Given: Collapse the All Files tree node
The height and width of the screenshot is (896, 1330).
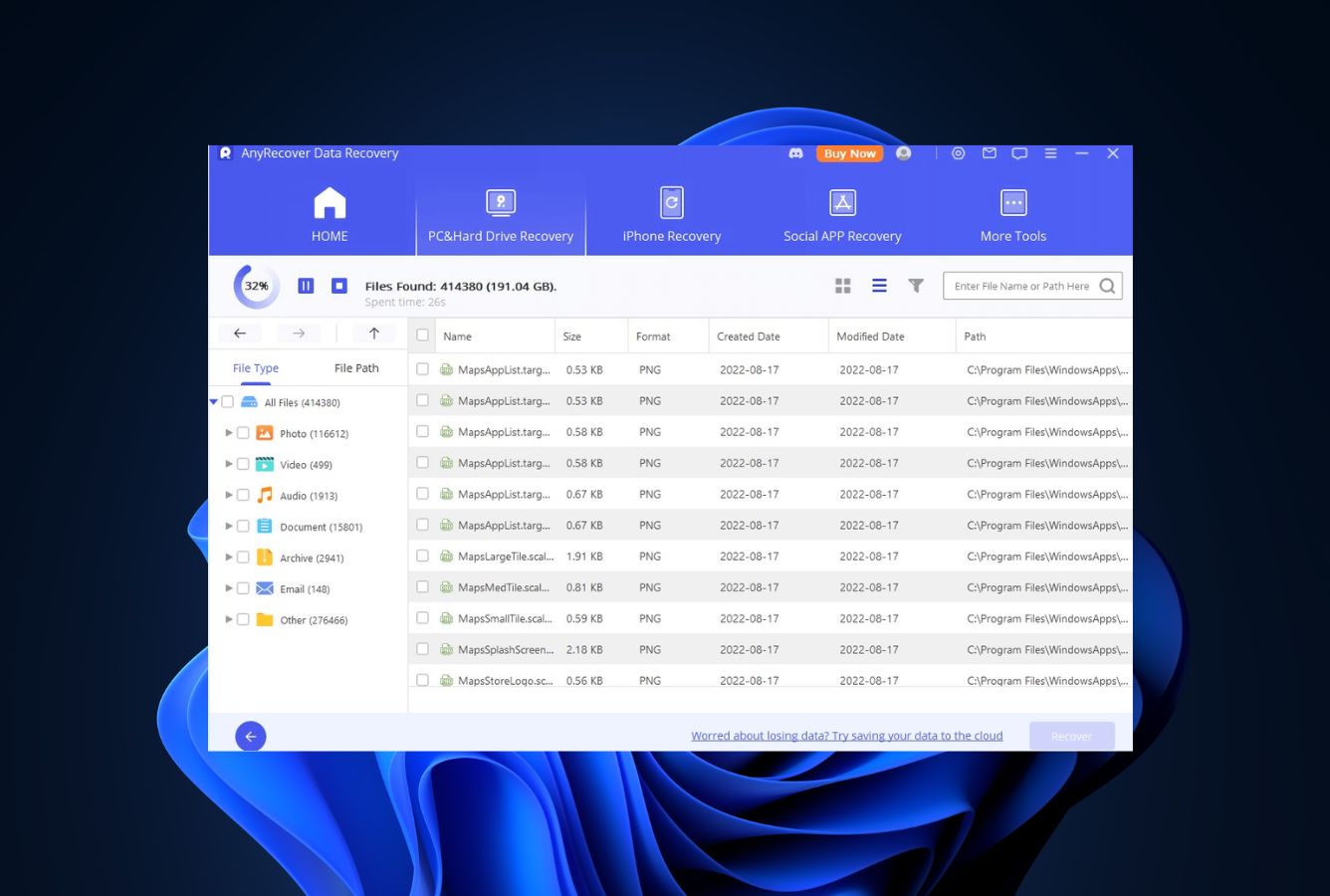Looking at the screenshot, I should (x=214, y=402).
